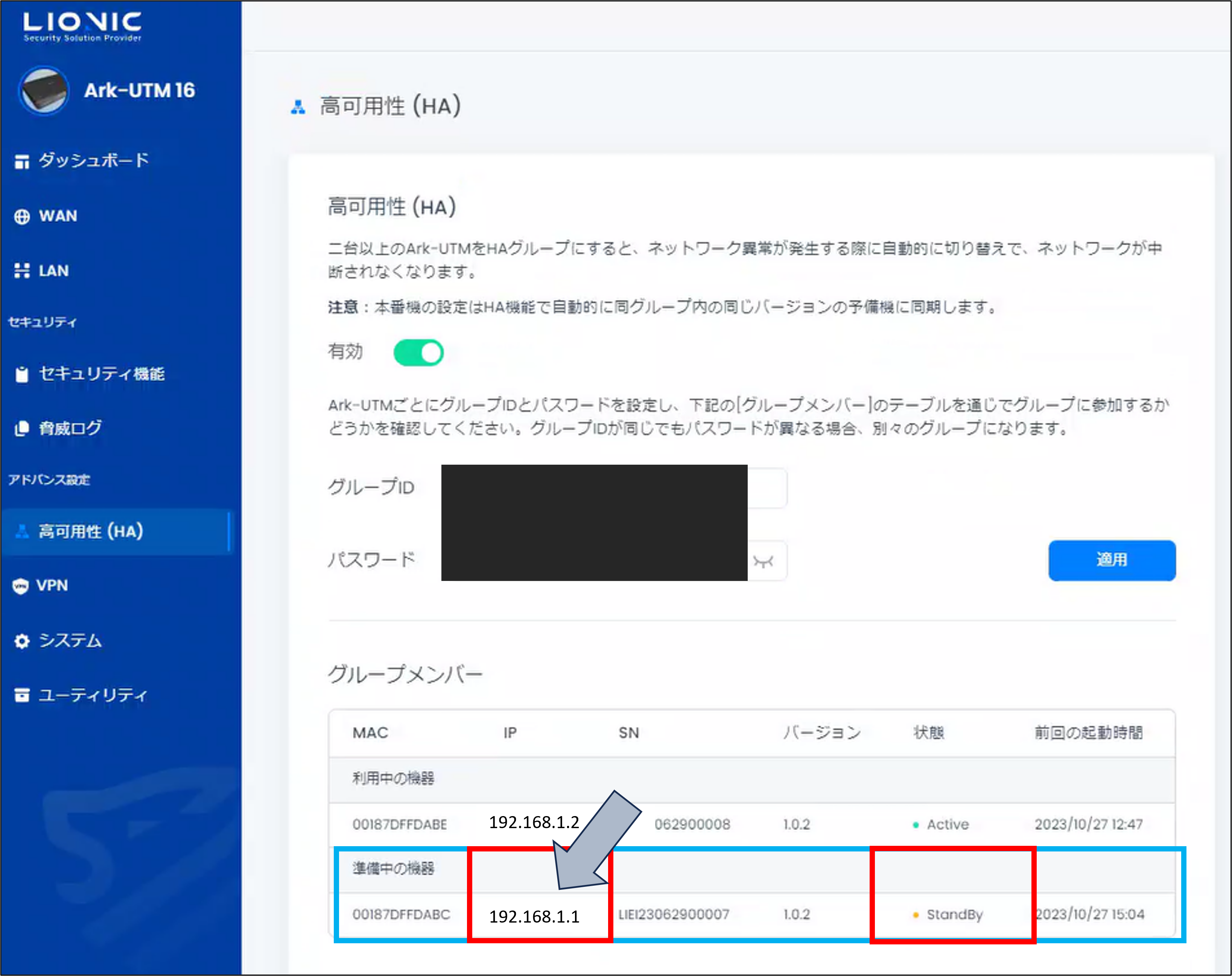Viewport: 1232px width, 976px height.
Task: Click the セキュリティ機能 clipboard icon
Action: pos(22,374)
